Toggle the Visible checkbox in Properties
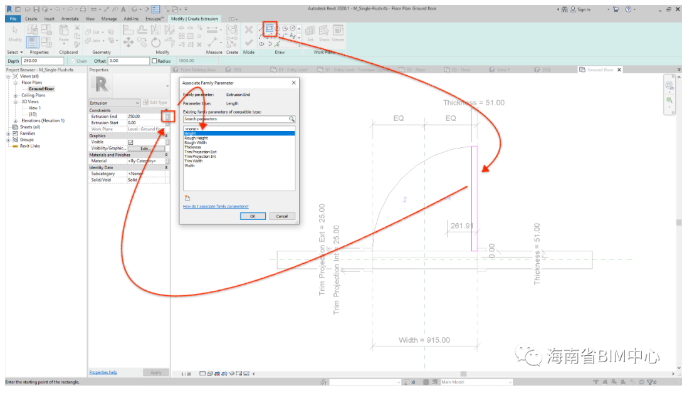This screenshot has width=699, height=395. coord(131,142)
